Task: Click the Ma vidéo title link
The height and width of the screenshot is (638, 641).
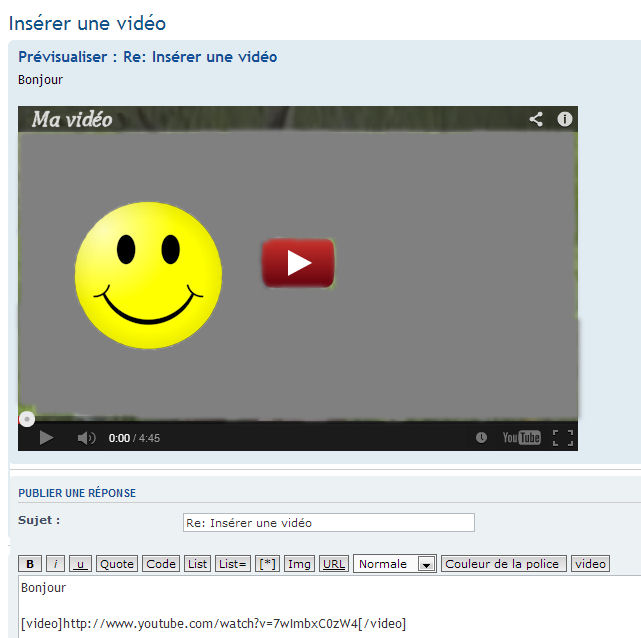Action: coord(72,120)
